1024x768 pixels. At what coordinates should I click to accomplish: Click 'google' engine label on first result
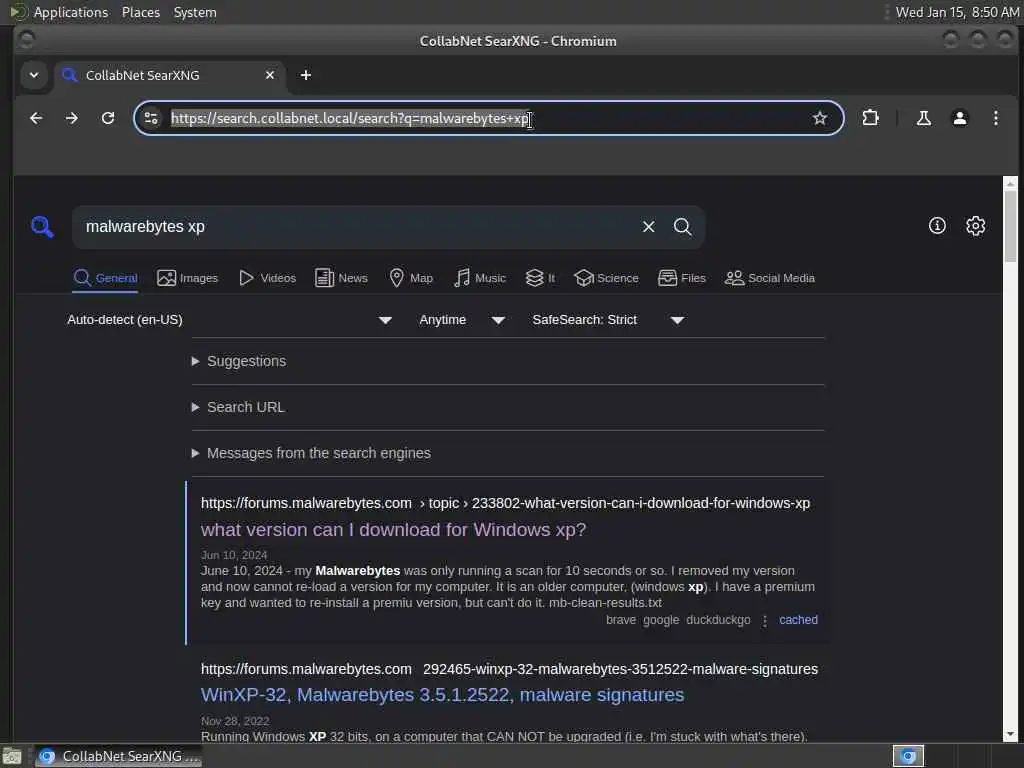pyautogui.click(x=661, y=620)
